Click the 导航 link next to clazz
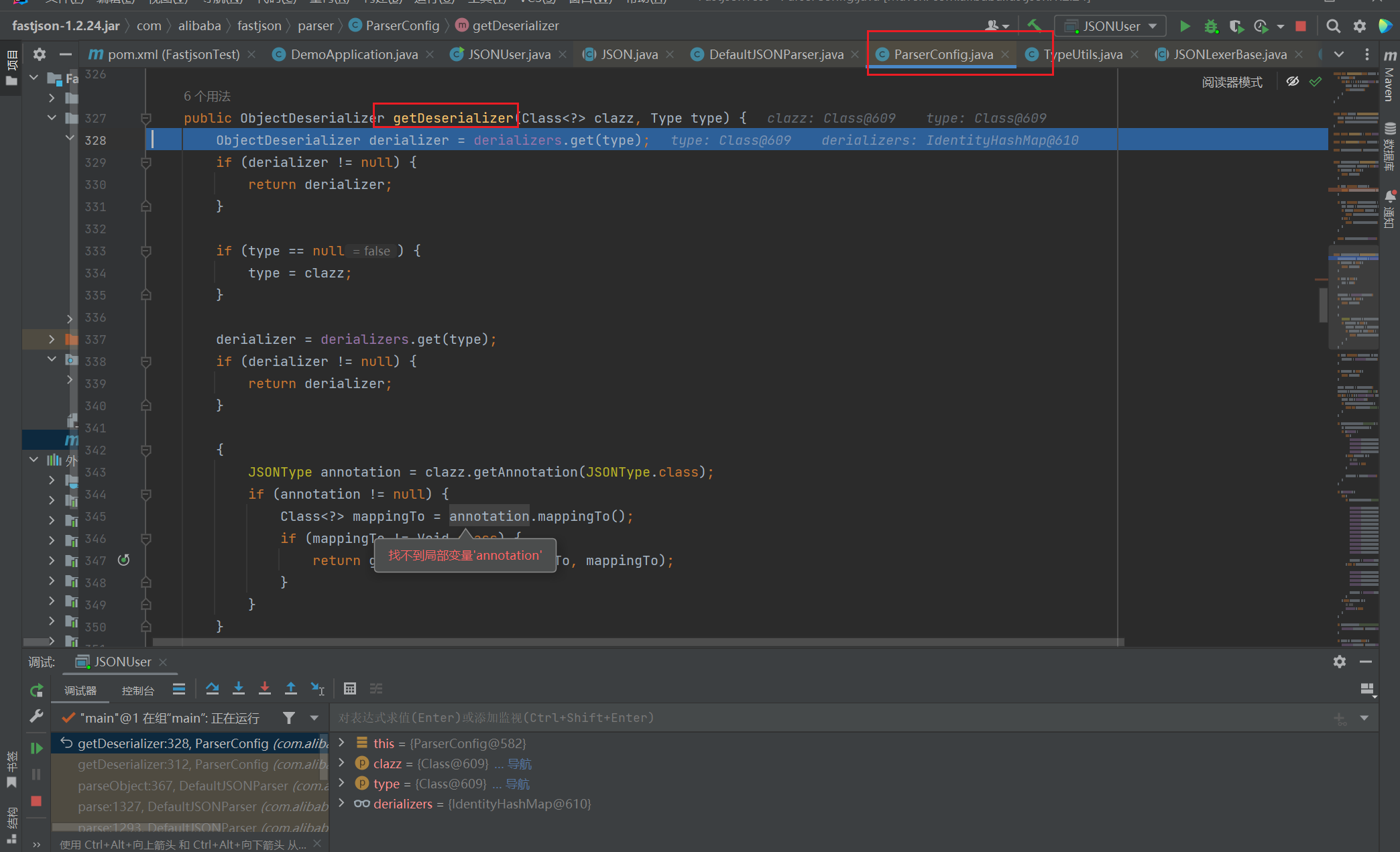 click(x=520, y=764)
